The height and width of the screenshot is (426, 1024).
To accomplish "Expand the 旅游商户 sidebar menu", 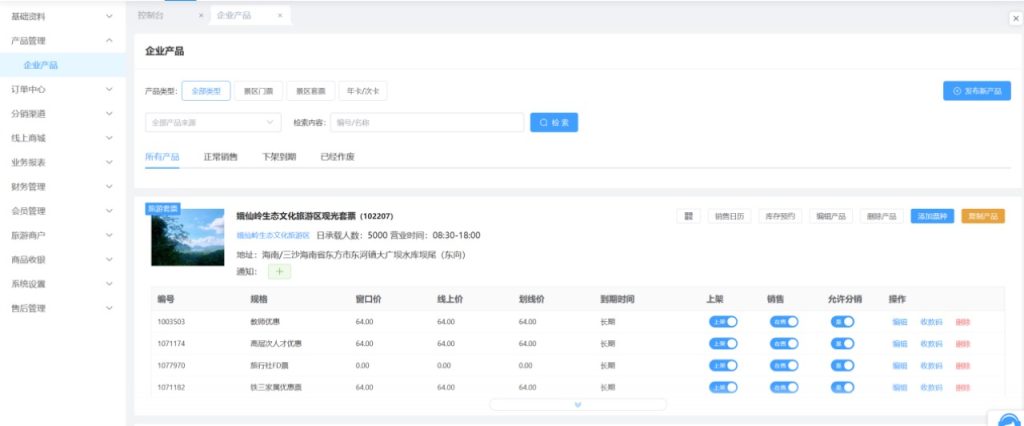I will [x=63, y=235].
